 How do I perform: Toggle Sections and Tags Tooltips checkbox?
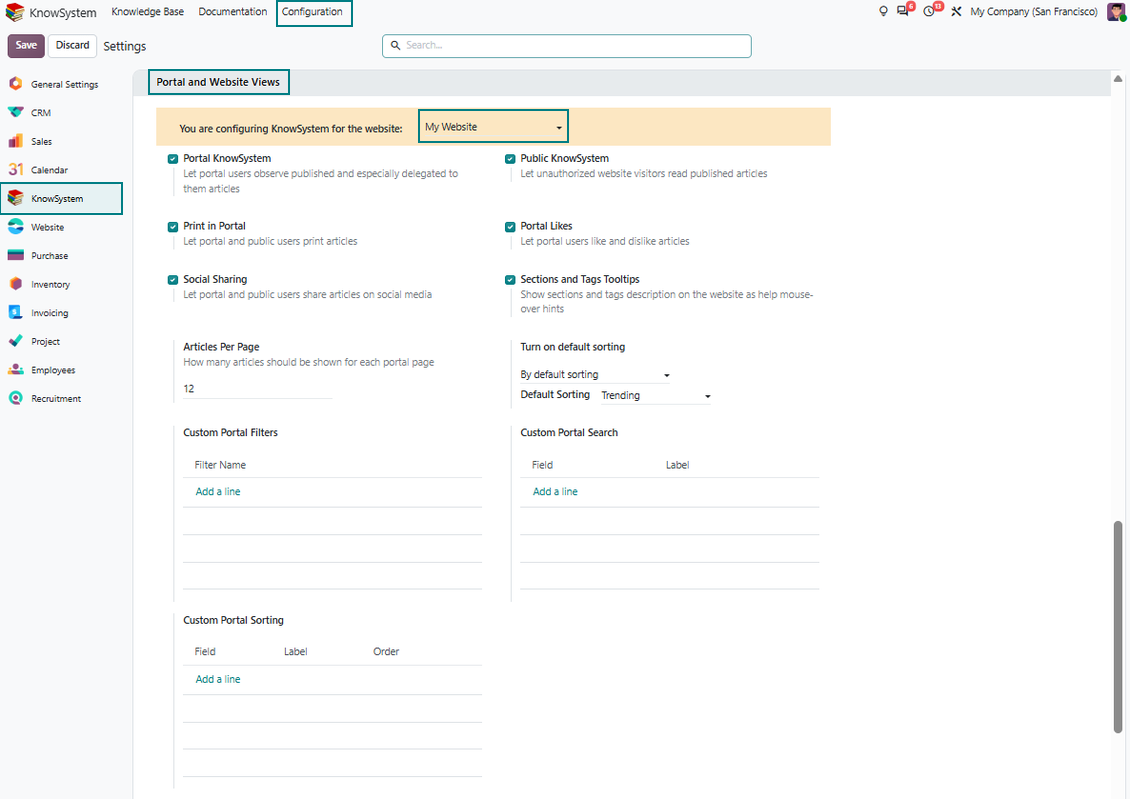click(x=510, y=280)
